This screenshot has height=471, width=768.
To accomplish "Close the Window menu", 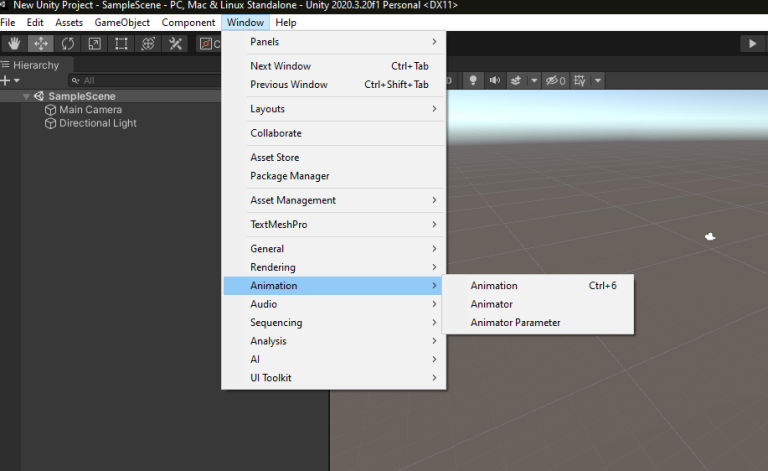I will (x=245, y=23).
